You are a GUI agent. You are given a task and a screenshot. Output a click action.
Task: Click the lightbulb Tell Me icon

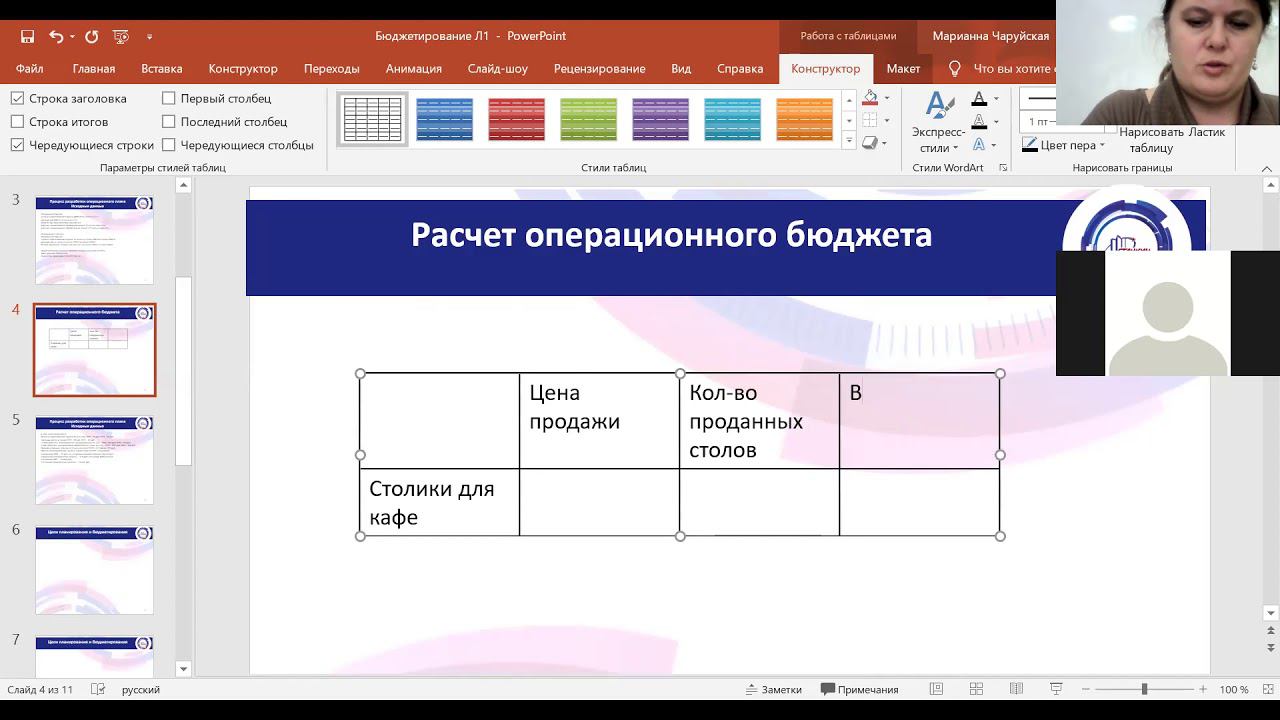pos(954,68)
